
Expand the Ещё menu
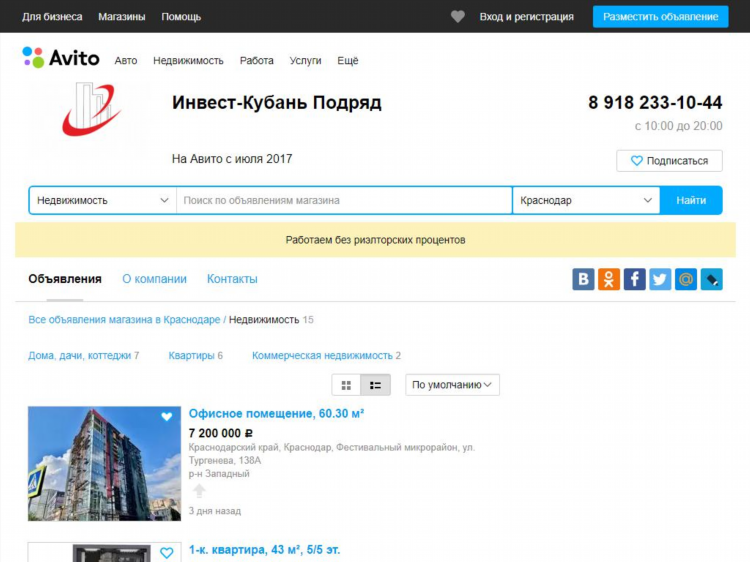coord(348,61)
